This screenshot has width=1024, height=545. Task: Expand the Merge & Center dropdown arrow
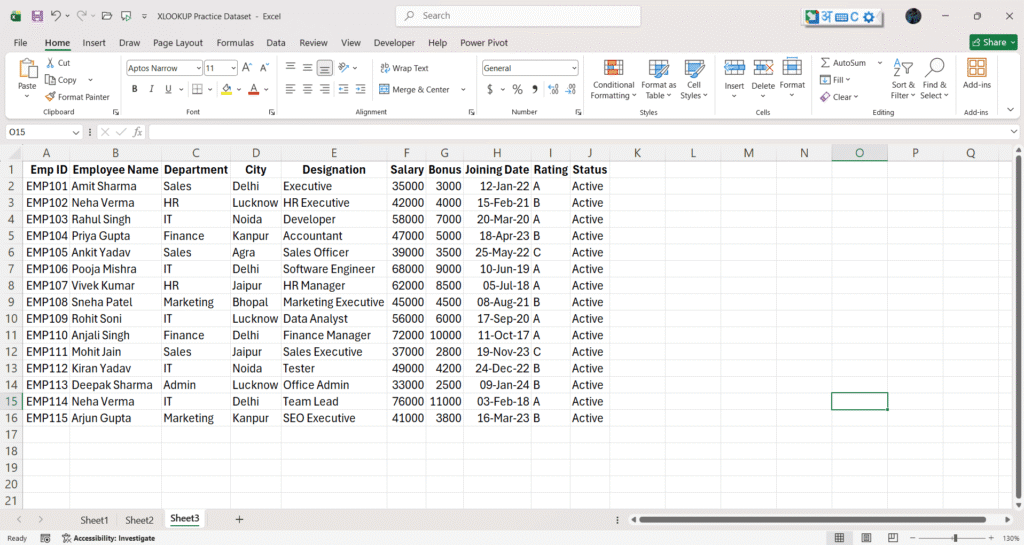point(463,89)
